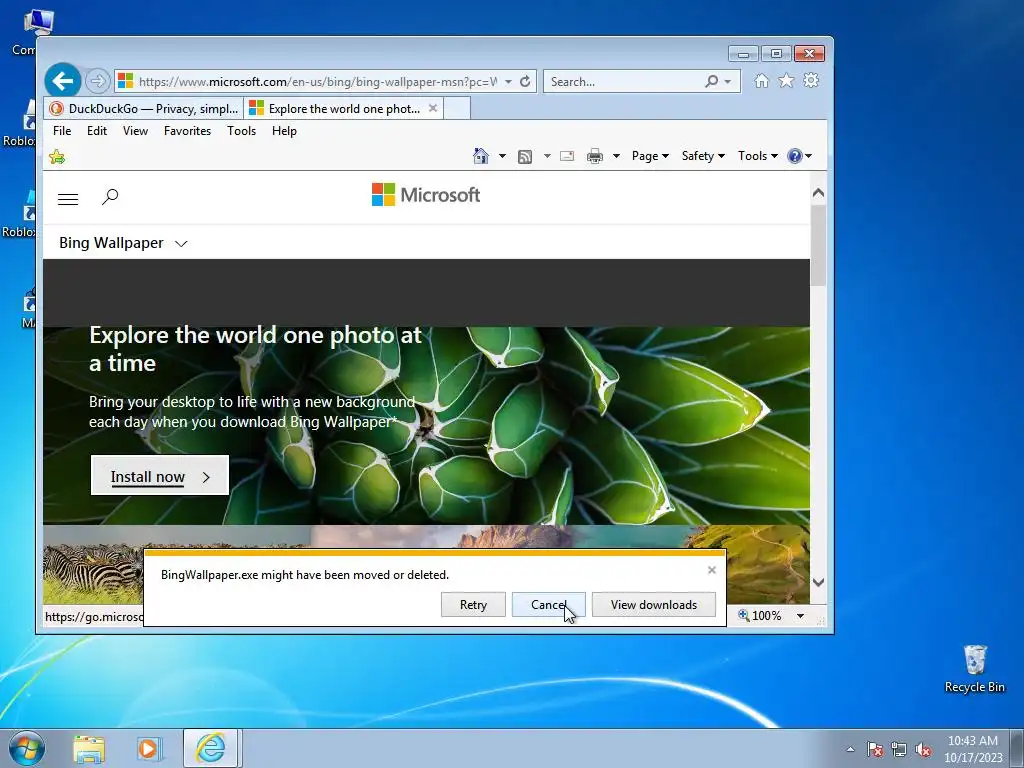Image resolution: width=1024 pixels, height=768 pixels.
Task: Open the File menu
Action: (x=62, y=131)
